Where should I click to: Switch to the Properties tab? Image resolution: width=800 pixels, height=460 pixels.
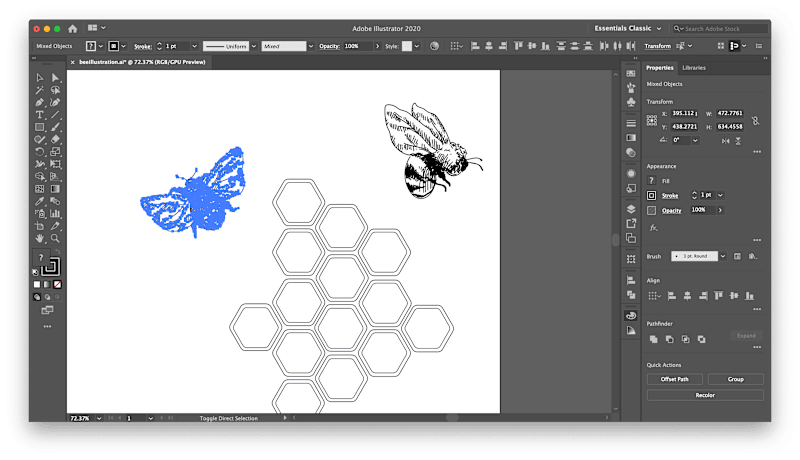coord(659,68)
